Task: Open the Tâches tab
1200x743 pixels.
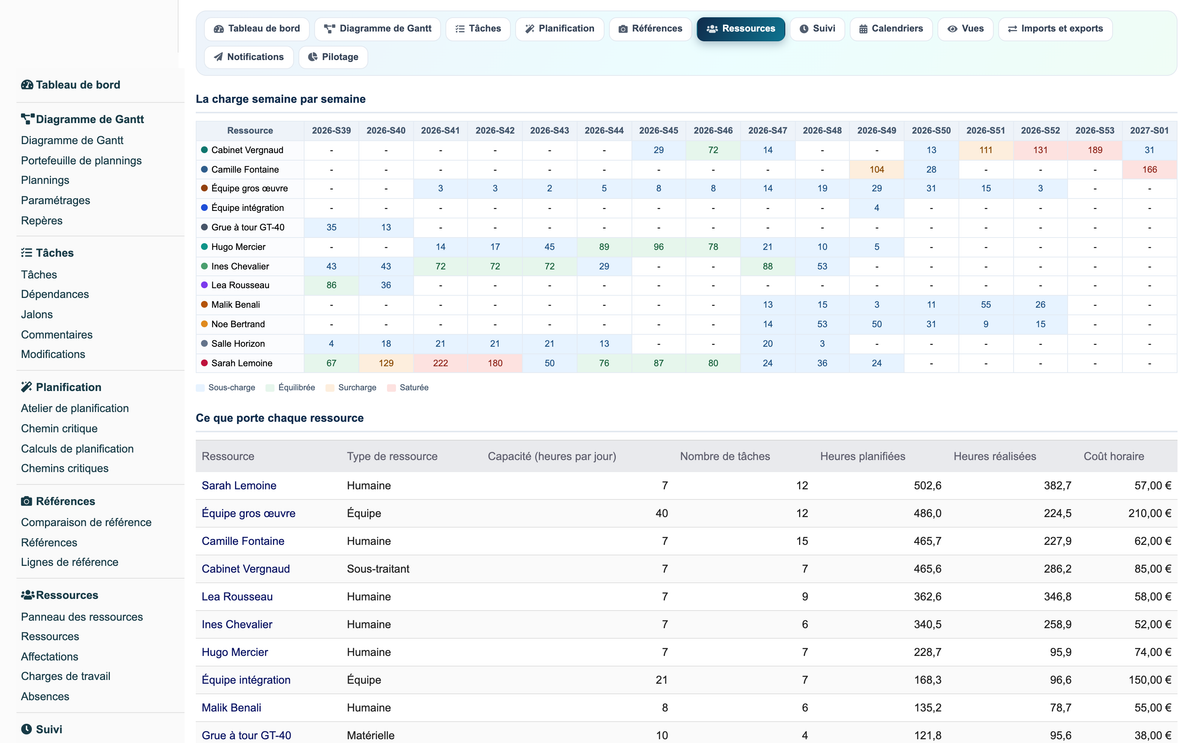Action: 478,29
